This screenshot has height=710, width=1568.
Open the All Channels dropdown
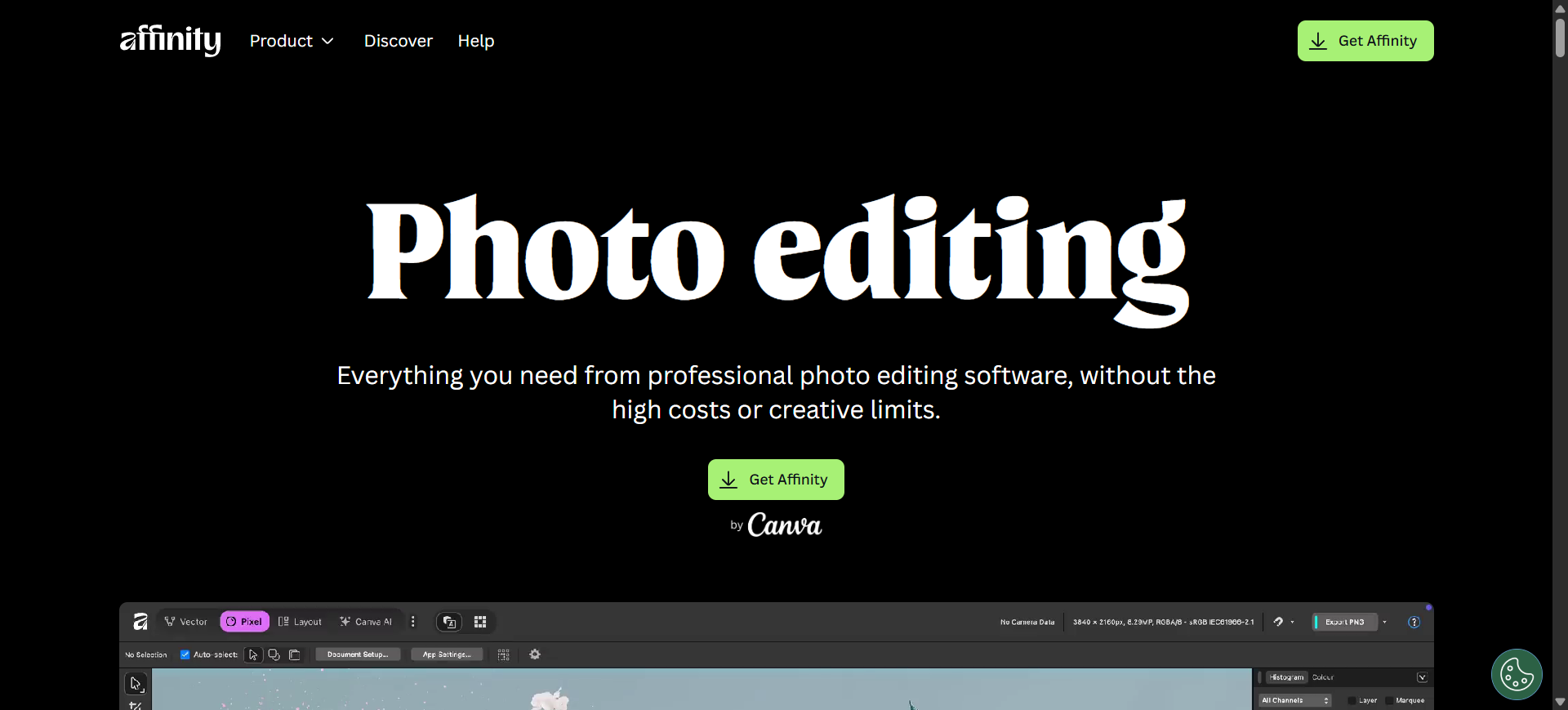pyautogui.click(x=1295, y=700)
